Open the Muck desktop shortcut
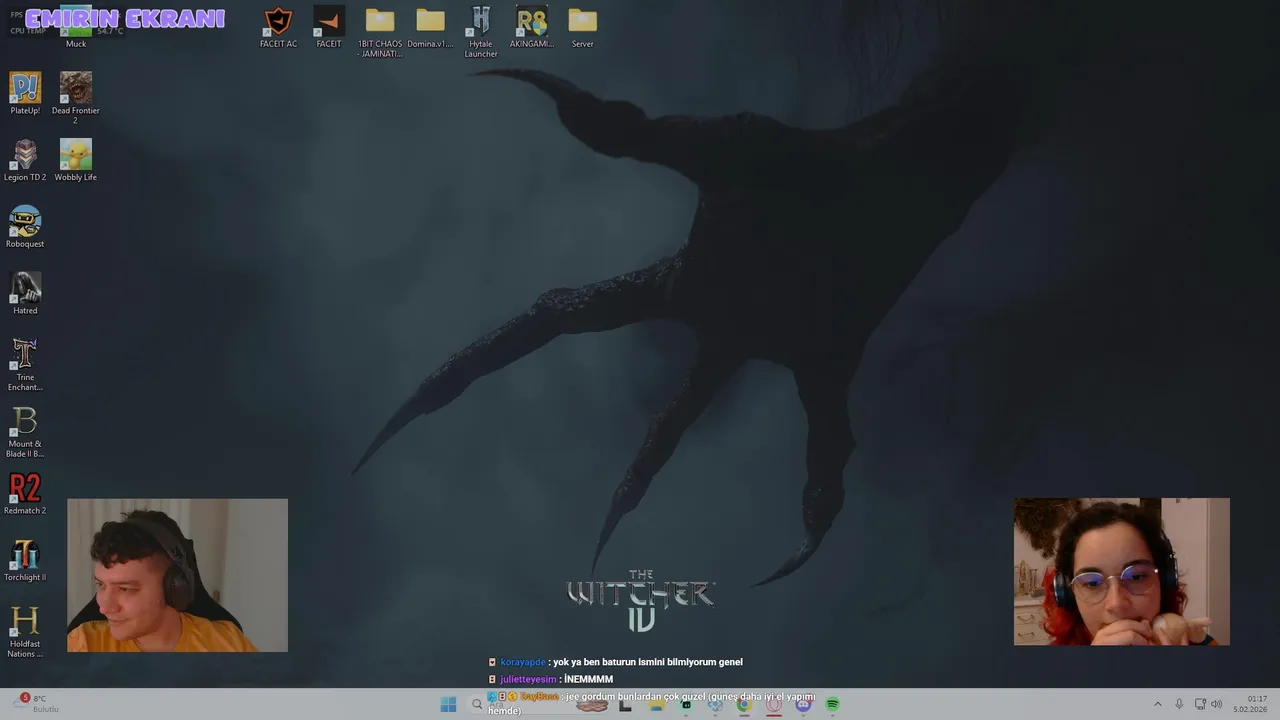This screenshot has height=720, width=1280. pos(76,28)
